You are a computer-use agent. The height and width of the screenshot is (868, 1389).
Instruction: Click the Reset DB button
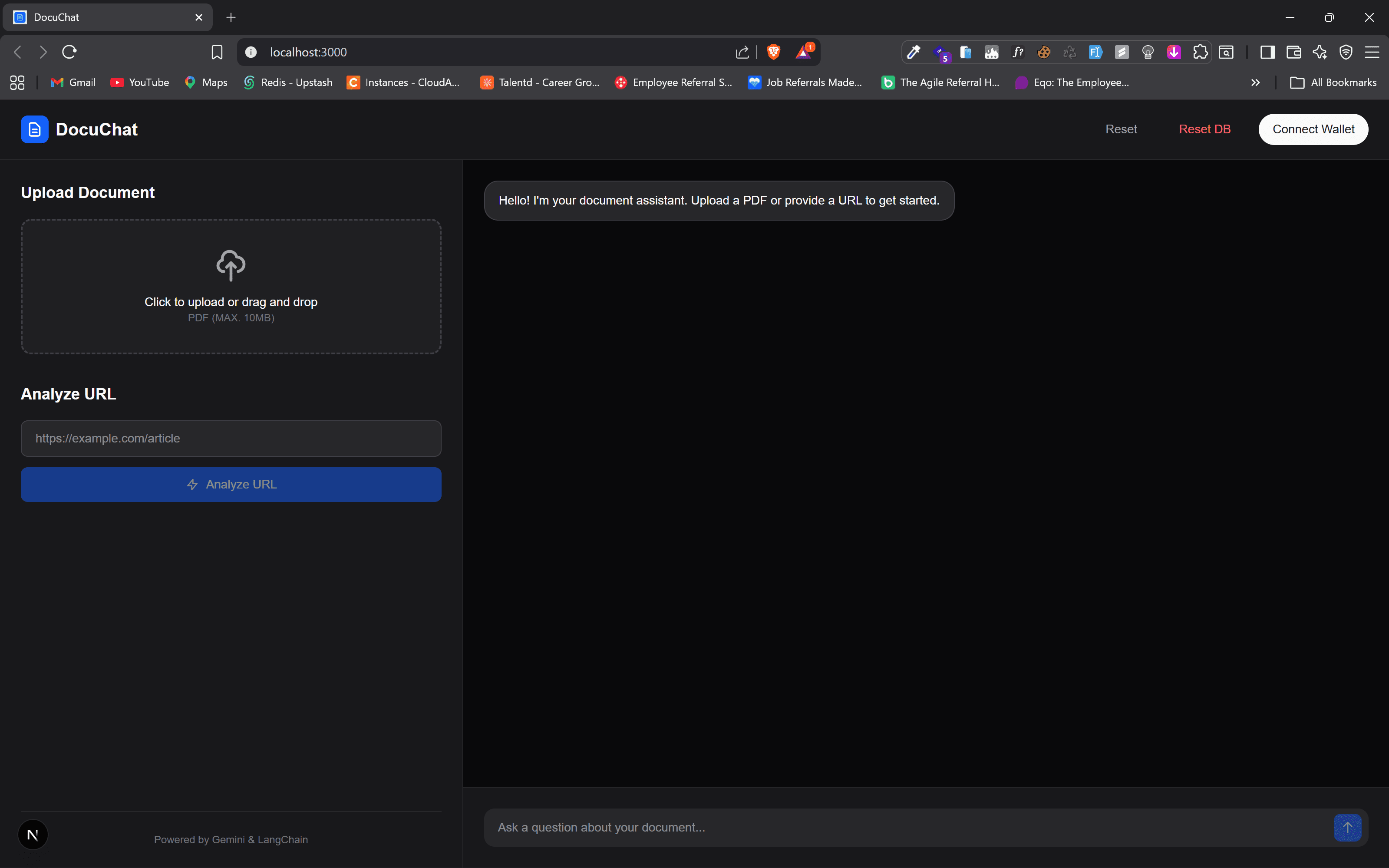1204,129
